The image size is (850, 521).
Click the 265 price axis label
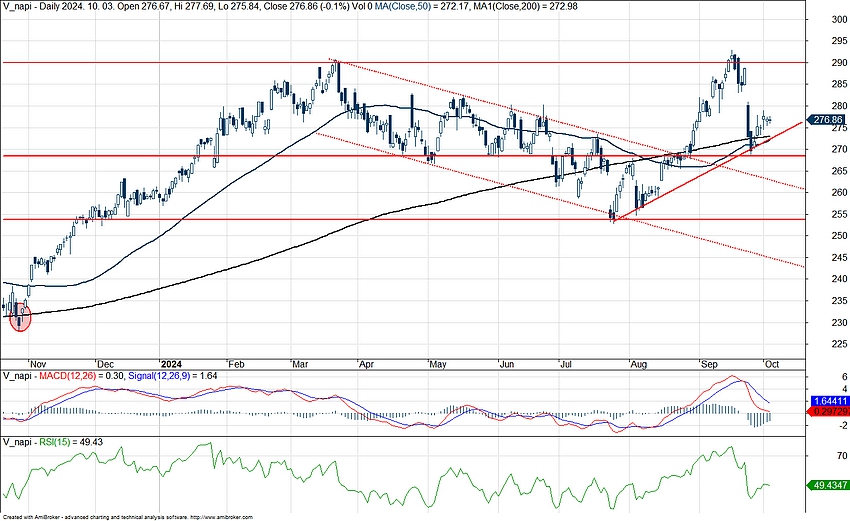[839, 171]
